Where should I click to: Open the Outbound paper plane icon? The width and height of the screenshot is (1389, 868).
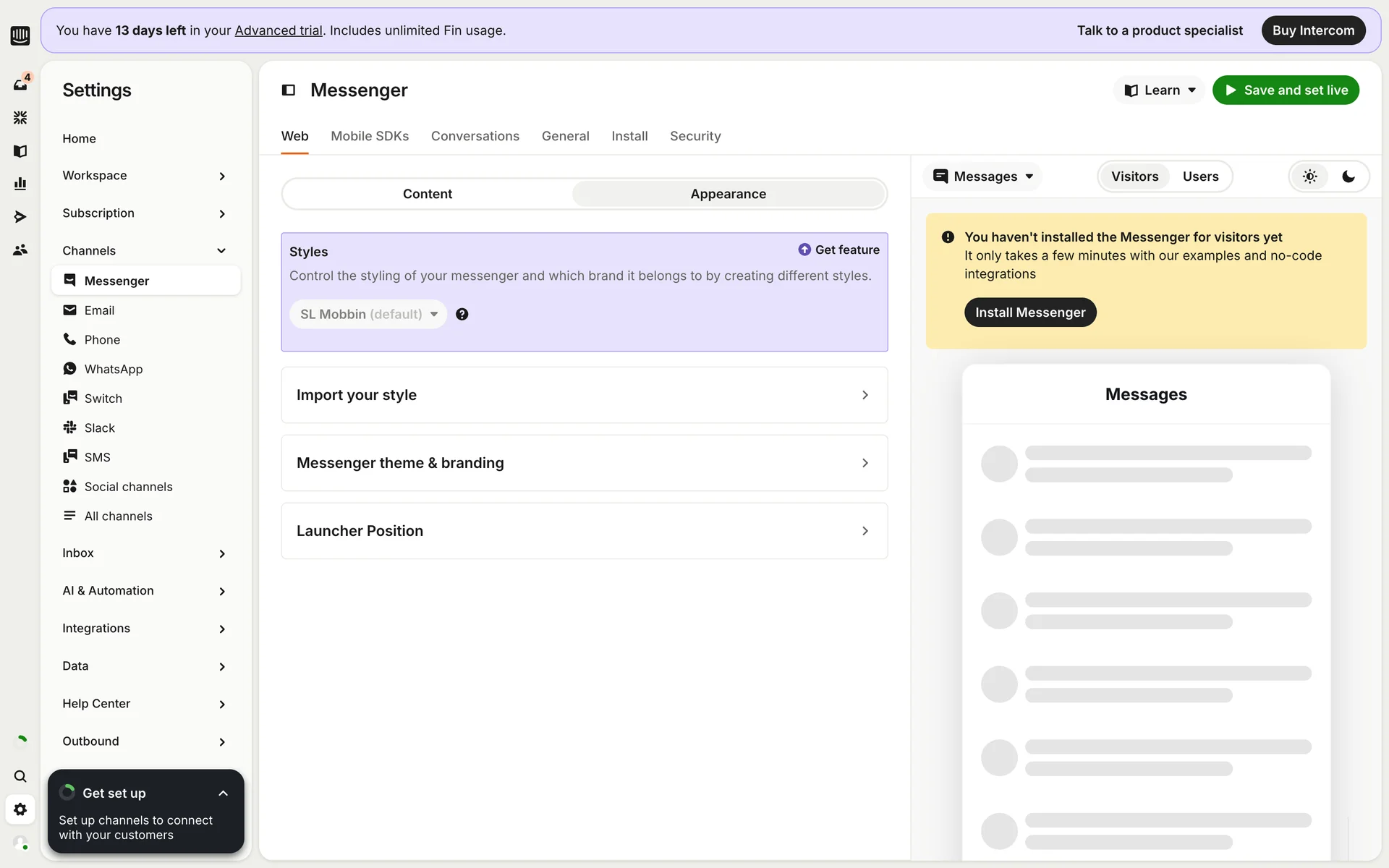click(20, 217)
